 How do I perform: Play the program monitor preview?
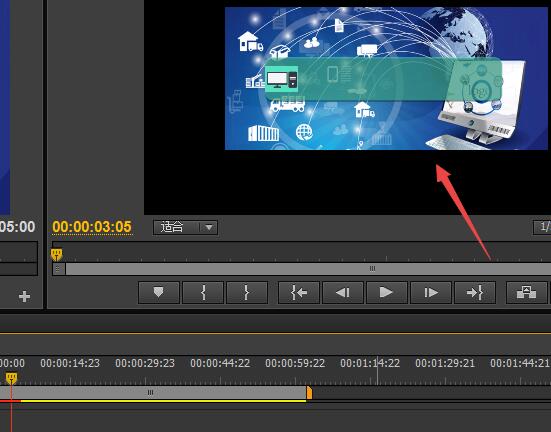[387, 292]
